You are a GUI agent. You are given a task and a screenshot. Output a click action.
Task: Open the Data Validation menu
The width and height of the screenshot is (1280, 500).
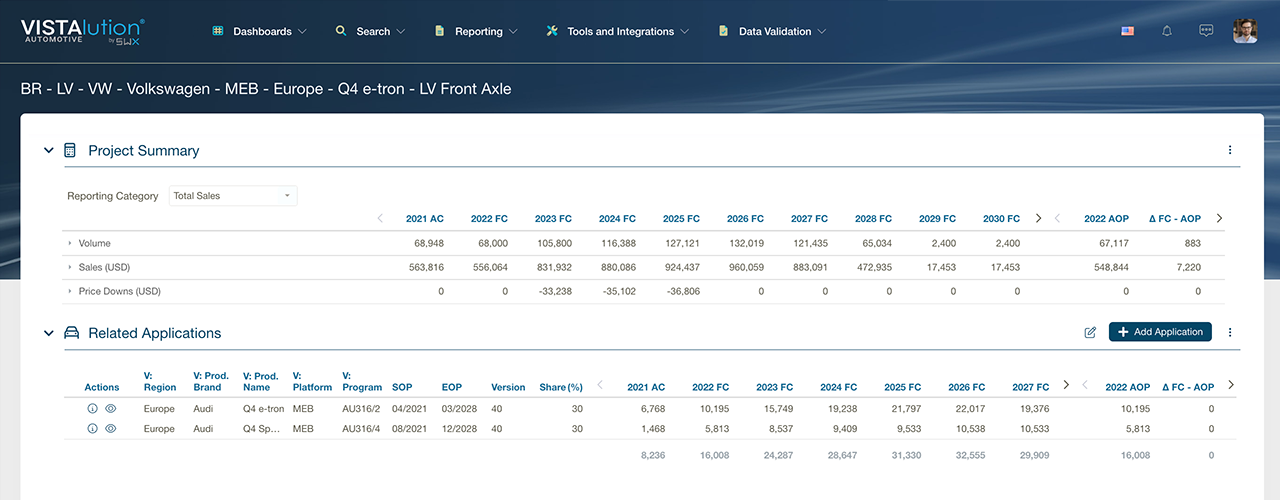(x=772, y=31)
